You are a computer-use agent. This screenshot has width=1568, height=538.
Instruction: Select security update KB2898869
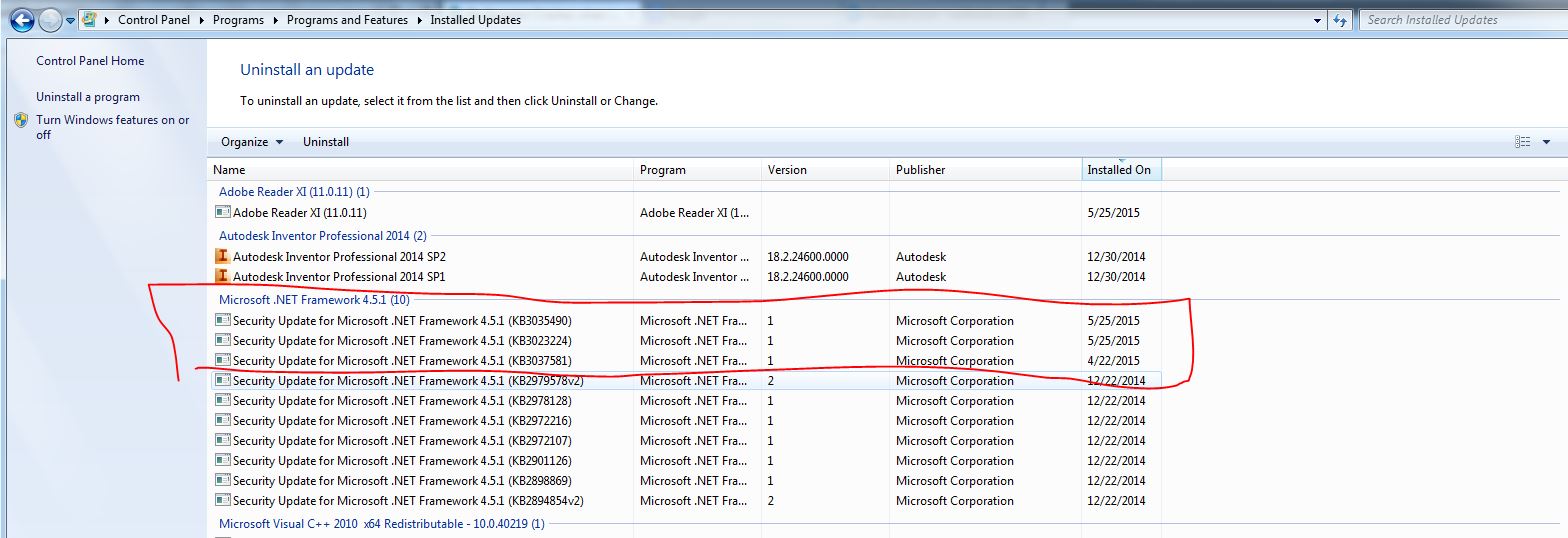(x=687, y=481)
